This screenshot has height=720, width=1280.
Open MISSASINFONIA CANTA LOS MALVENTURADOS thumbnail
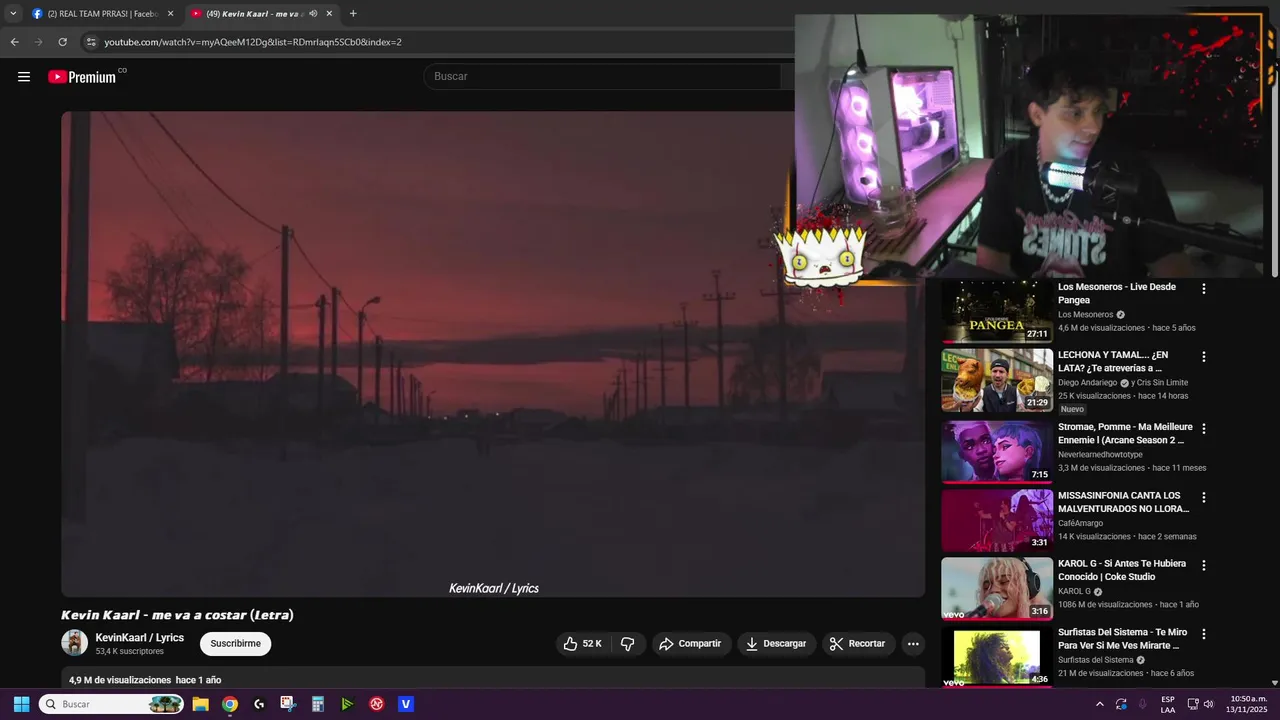point(997,520)
